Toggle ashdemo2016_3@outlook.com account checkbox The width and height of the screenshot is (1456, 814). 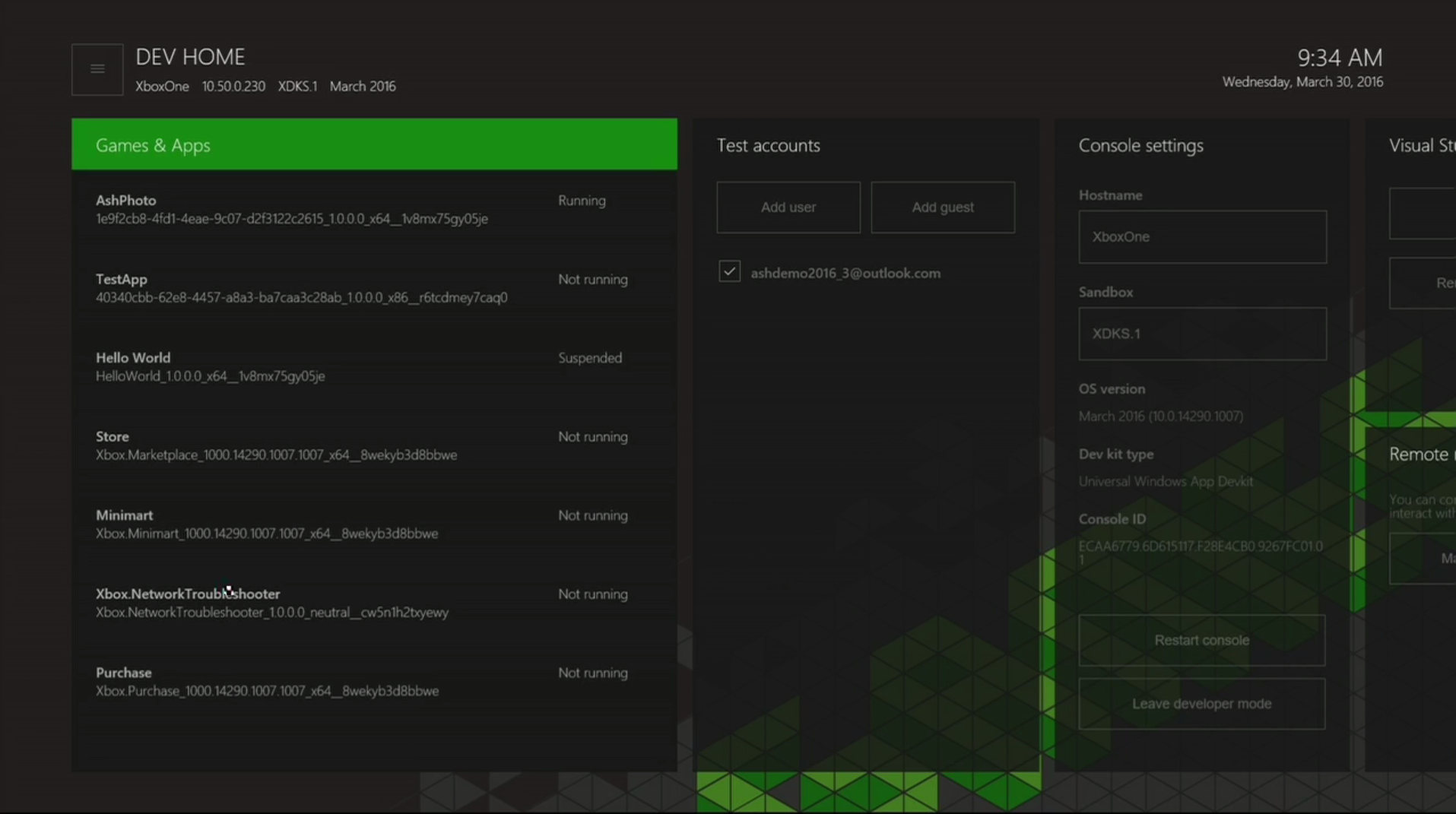pyautogui.click(x=729, y=271)
